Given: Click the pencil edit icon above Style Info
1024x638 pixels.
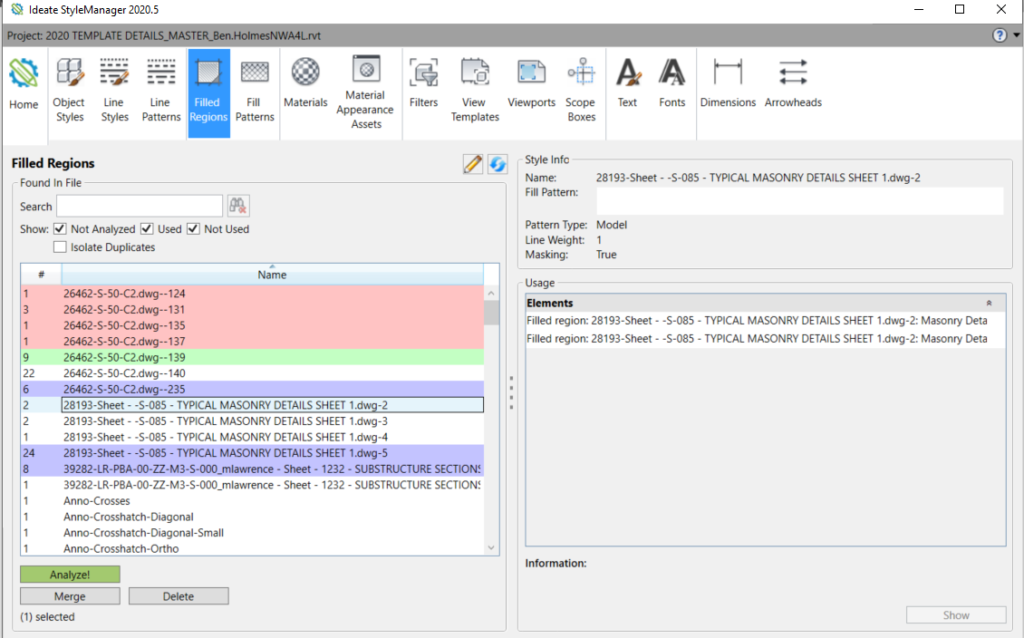Looking at the screenshot, I should (x=472, y=163).
